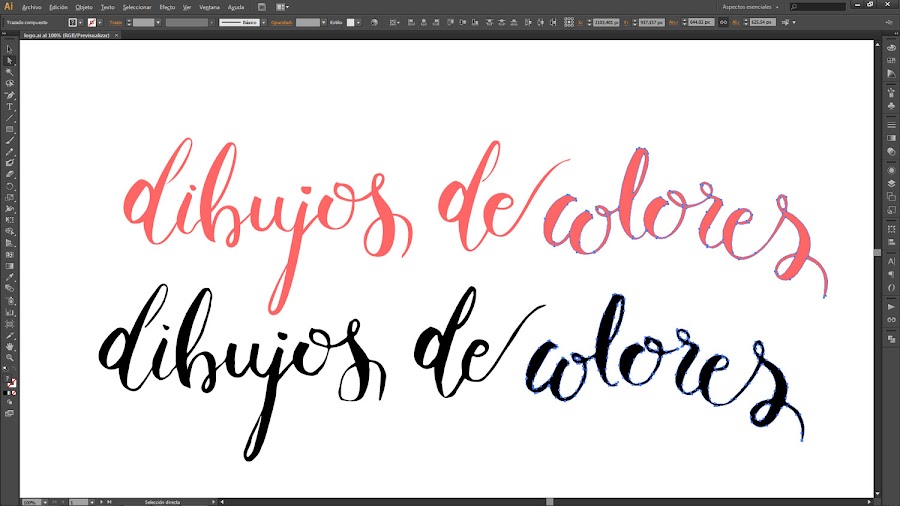Click the orange Trazo stroke link
Viewport: 900px width, 506px height.
coord(116,22)
